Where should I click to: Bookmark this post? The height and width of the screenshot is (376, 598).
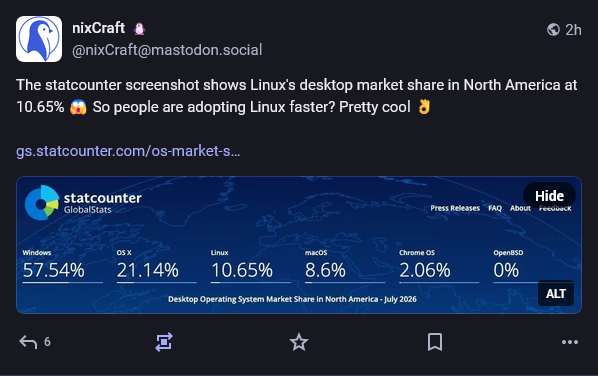(x=435, y=342)
